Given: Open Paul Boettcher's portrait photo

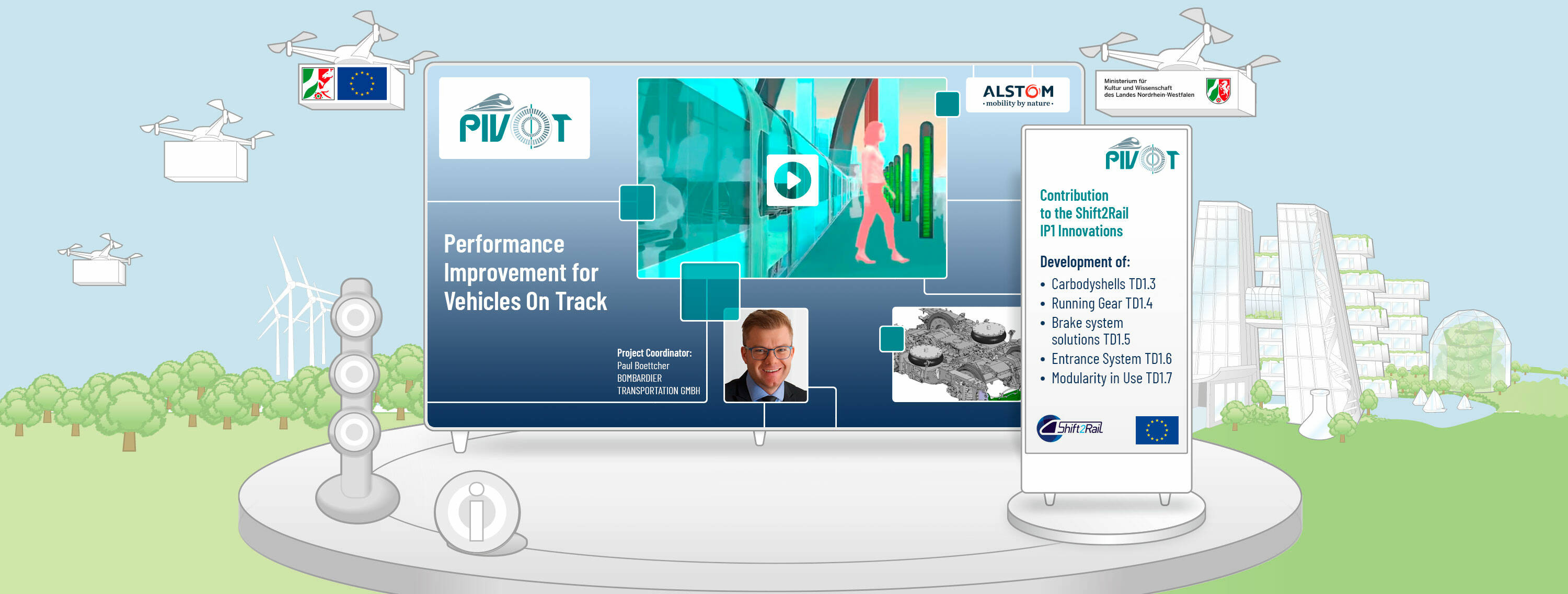Looking at the screenshot, I should tap(766, 355).
